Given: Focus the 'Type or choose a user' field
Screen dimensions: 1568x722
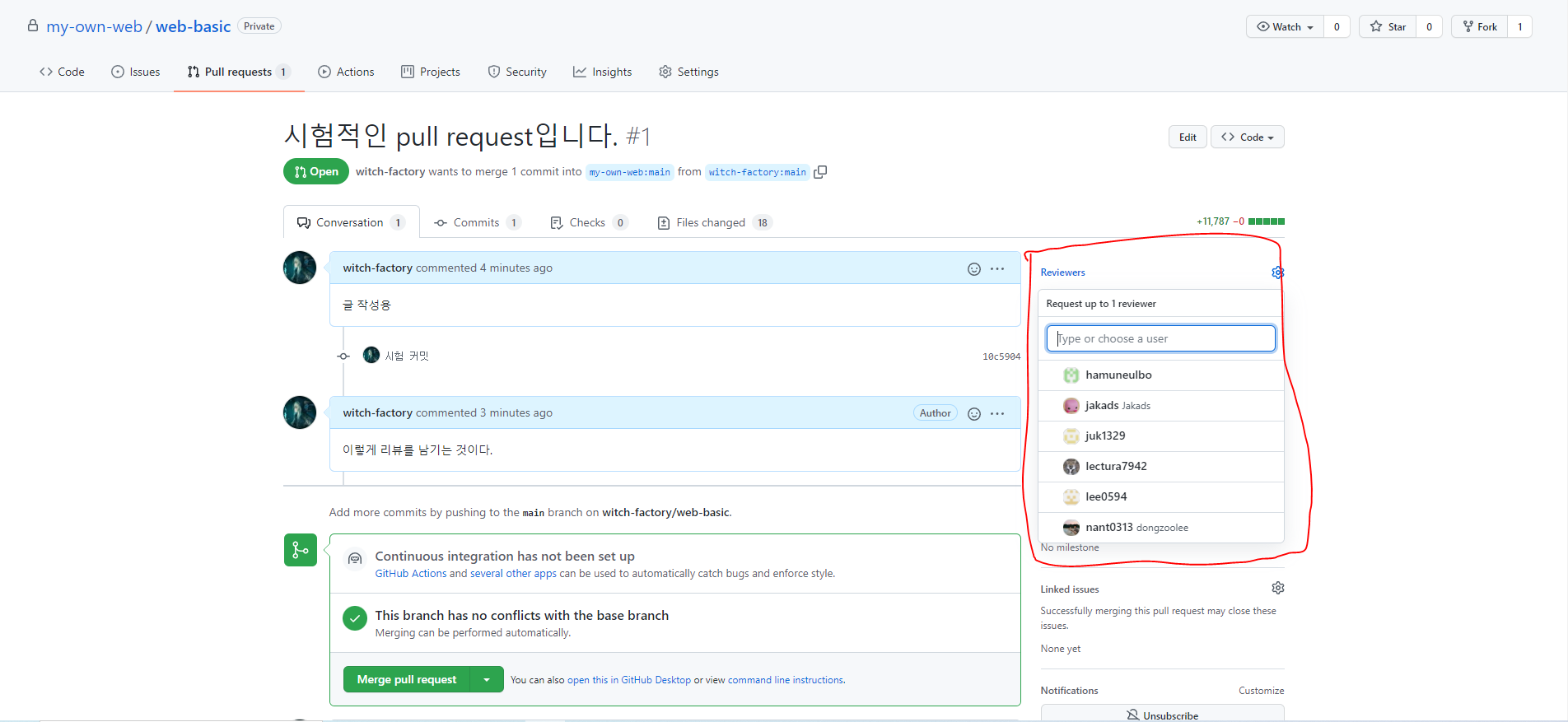Looking at the screenshot, I should click(1160, 339).
